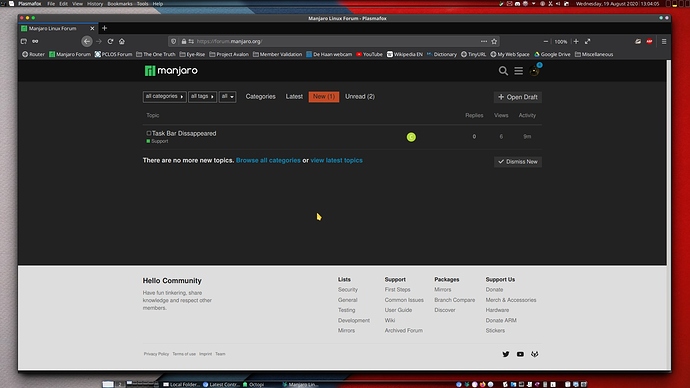Open the user avatar notifications menu
Viewport: 690px width, 388px height.
[x=534, y=71]
